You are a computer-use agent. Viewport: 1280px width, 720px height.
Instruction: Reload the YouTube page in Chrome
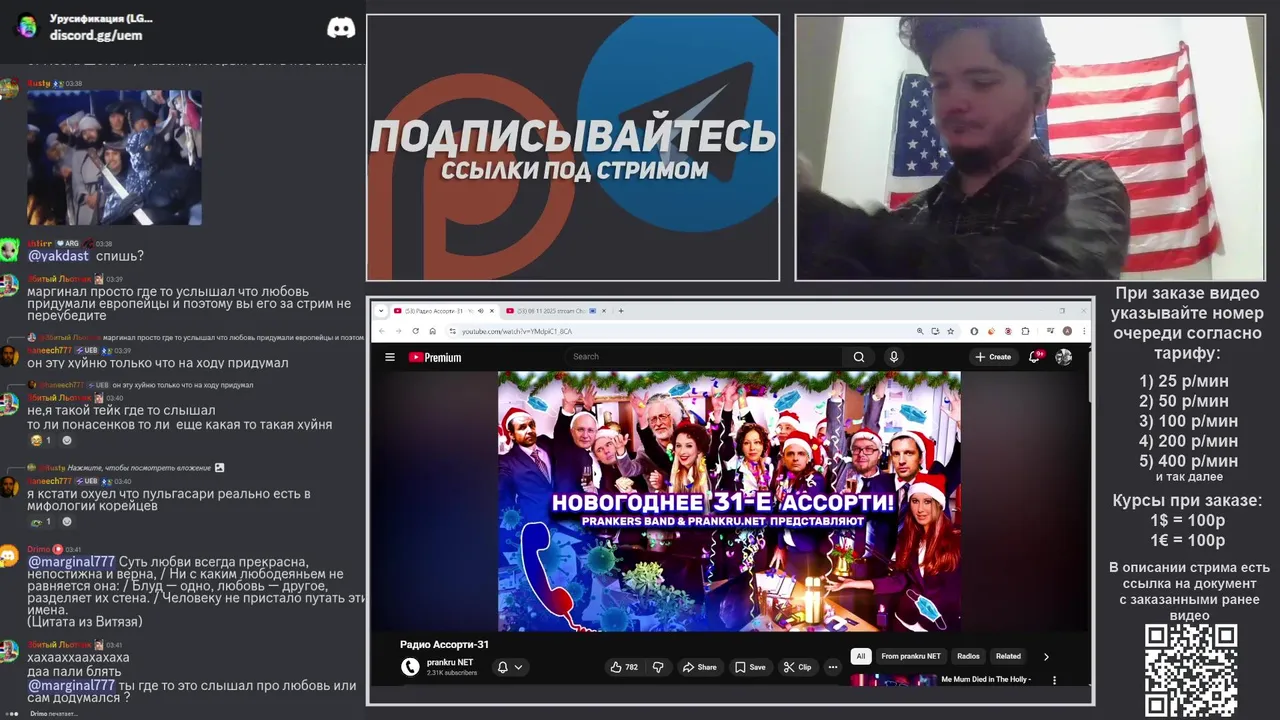coord(415,331)
